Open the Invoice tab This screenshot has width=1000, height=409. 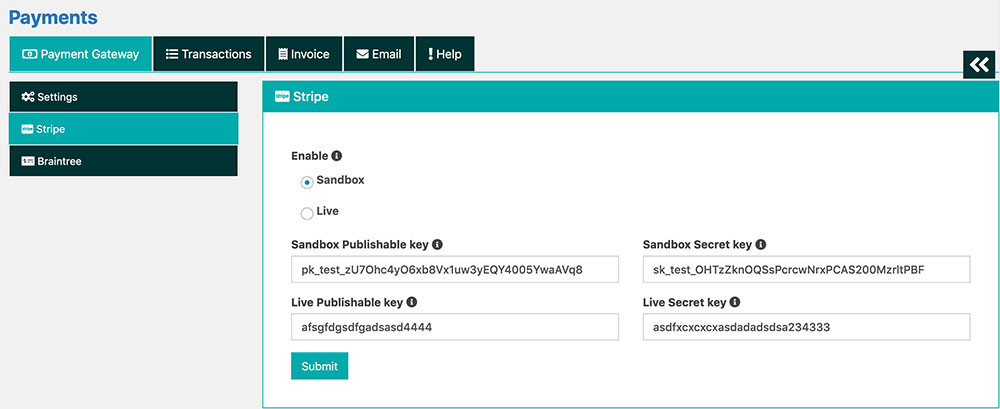tap(304, 54)
